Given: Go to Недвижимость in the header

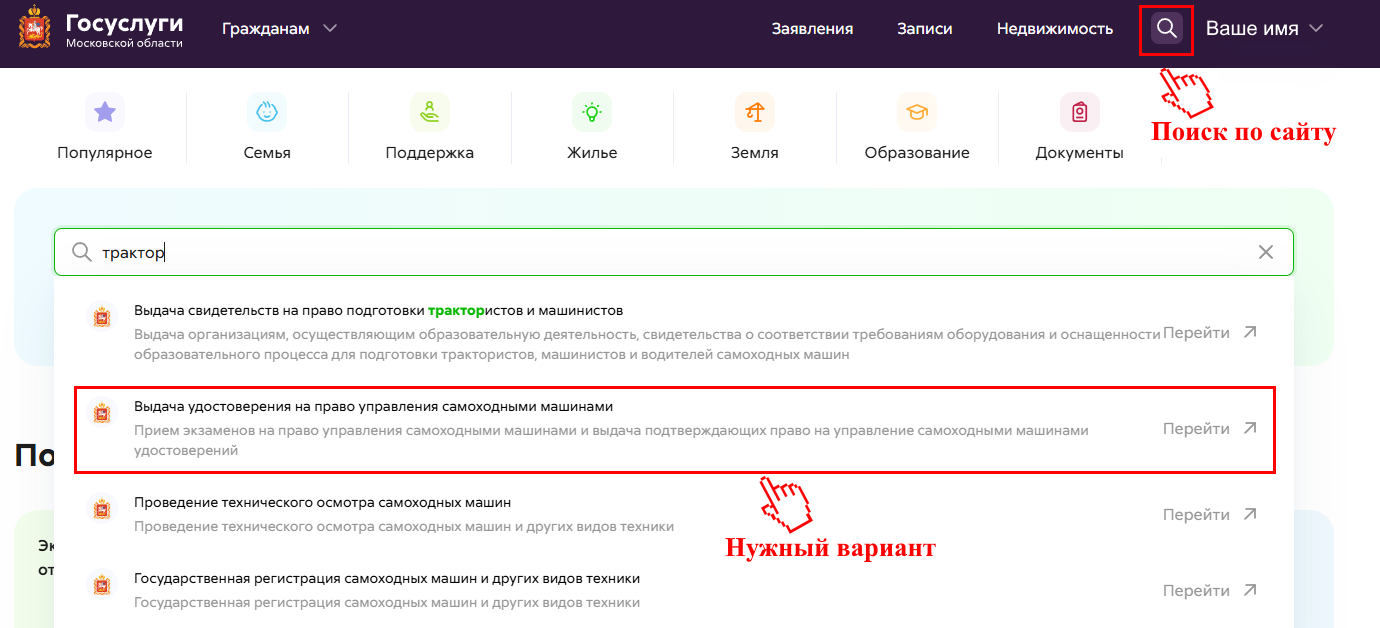Looking at the screenshot, I should pyautogui.click(x=1054, y=29).
